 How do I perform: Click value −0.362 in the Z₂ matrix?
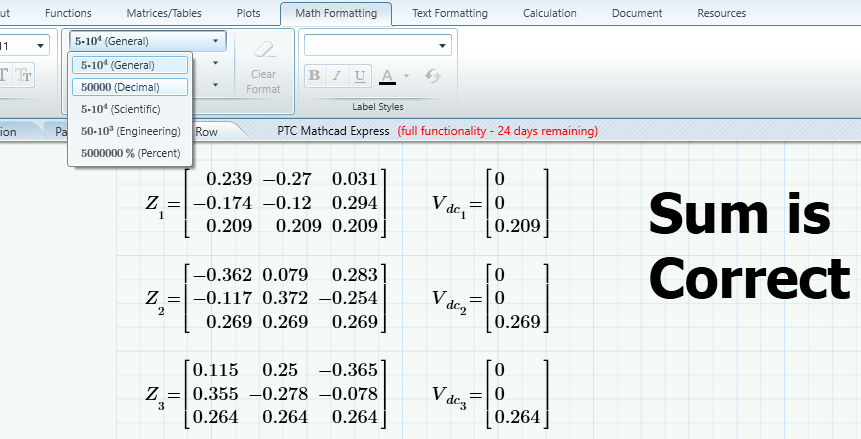click(x=222, y=275)
